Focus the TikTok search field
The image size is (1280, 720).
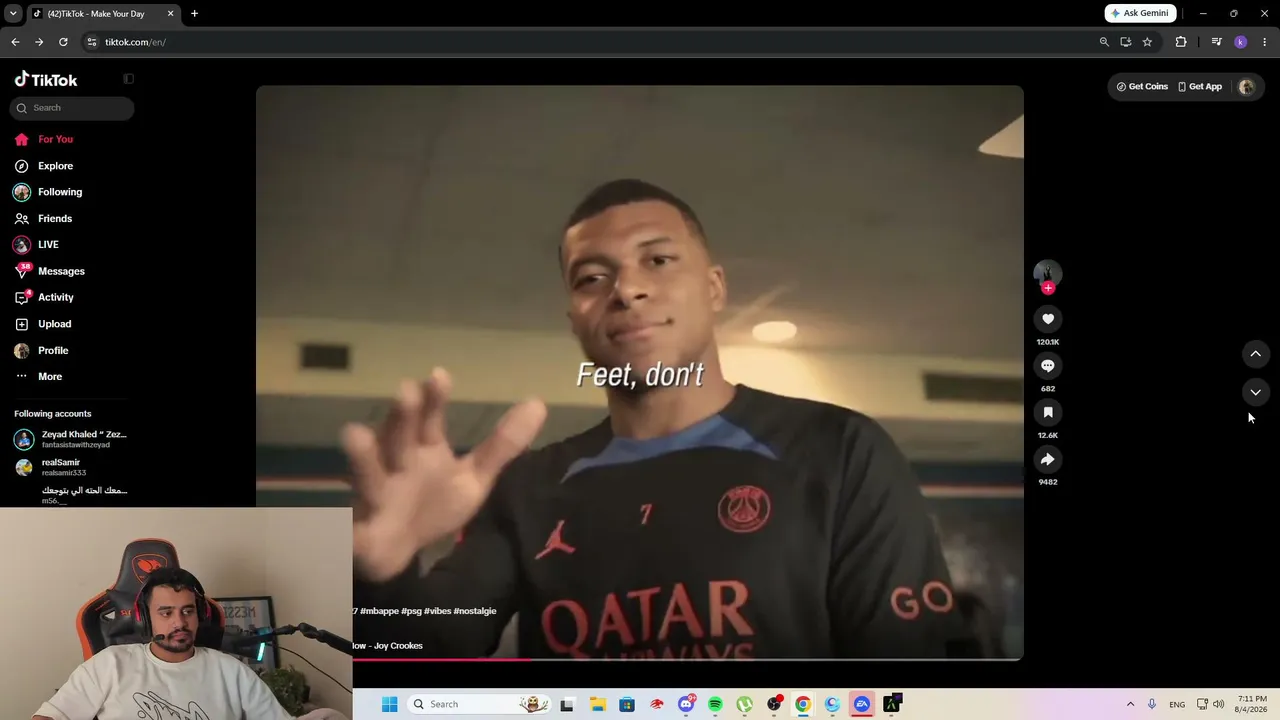pos(72,108)
